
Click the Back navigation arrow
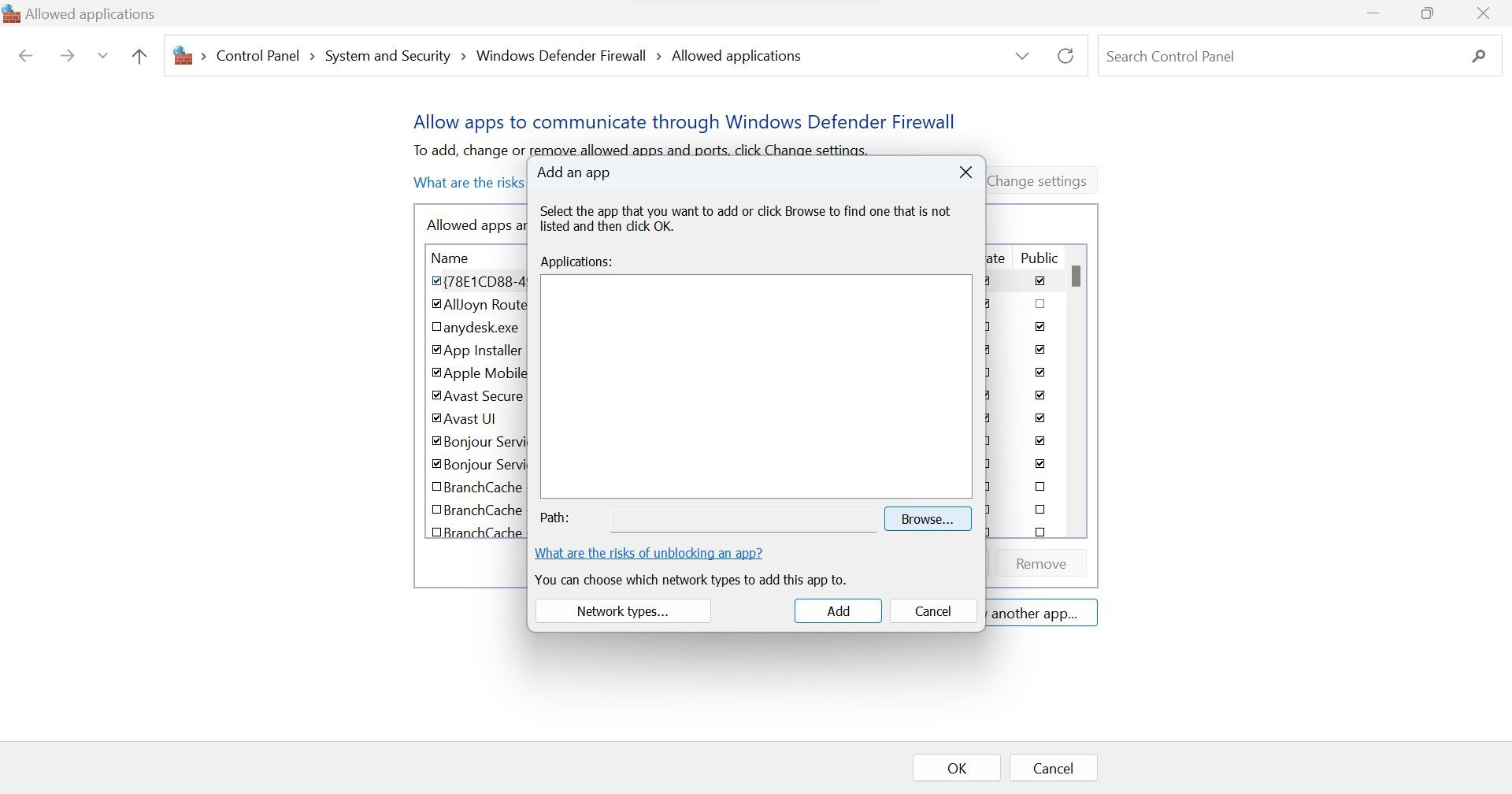[25, 56]
